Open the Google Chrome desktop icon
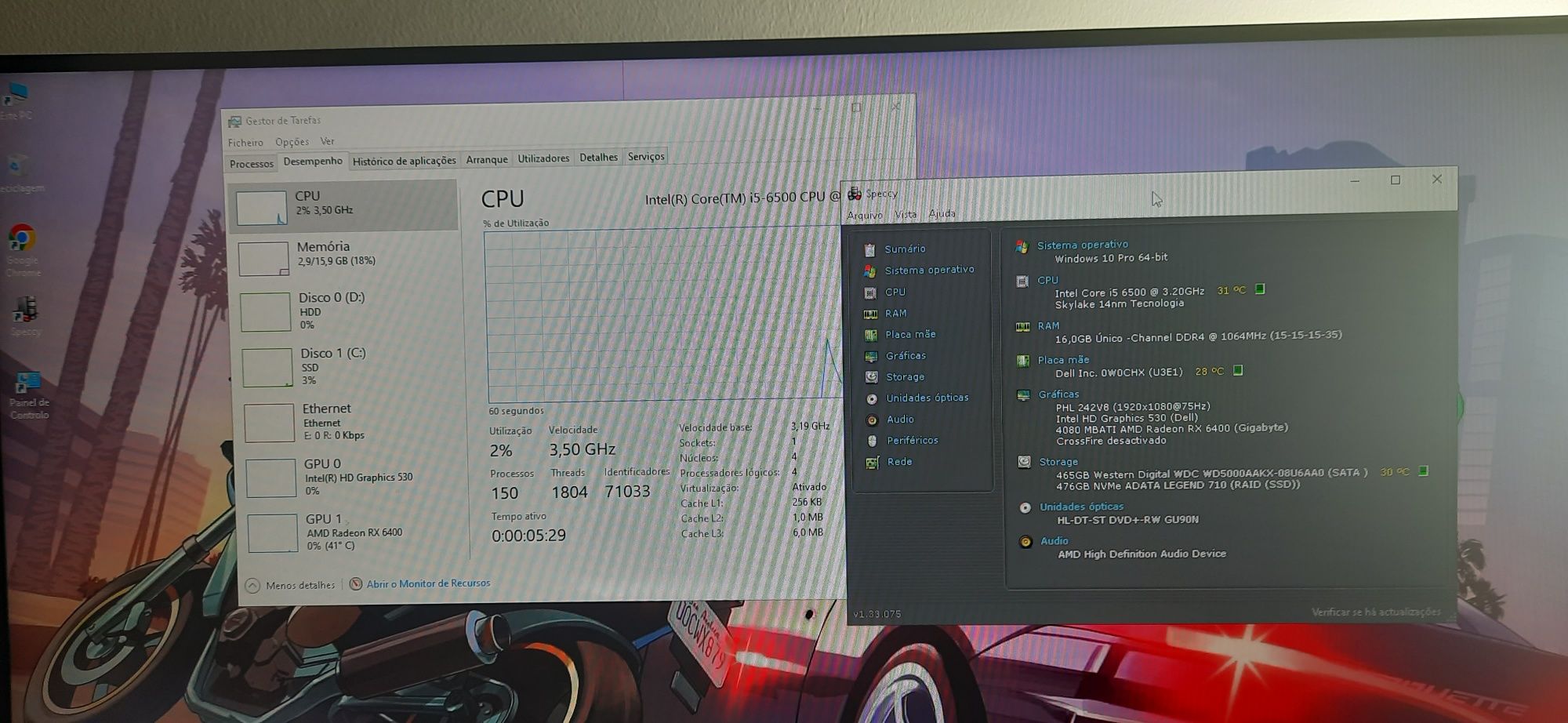 click(x=22, y=250)
